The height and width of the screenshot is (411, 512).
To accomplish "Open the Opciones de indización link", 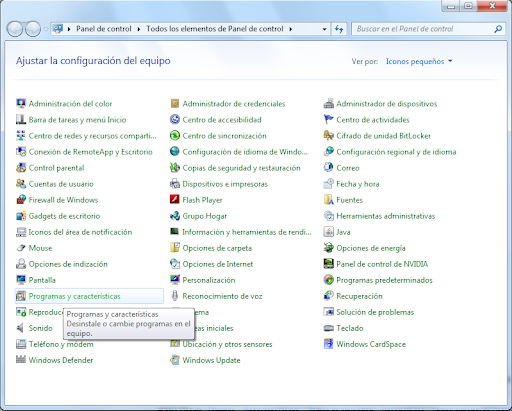I will click(68, 264).
